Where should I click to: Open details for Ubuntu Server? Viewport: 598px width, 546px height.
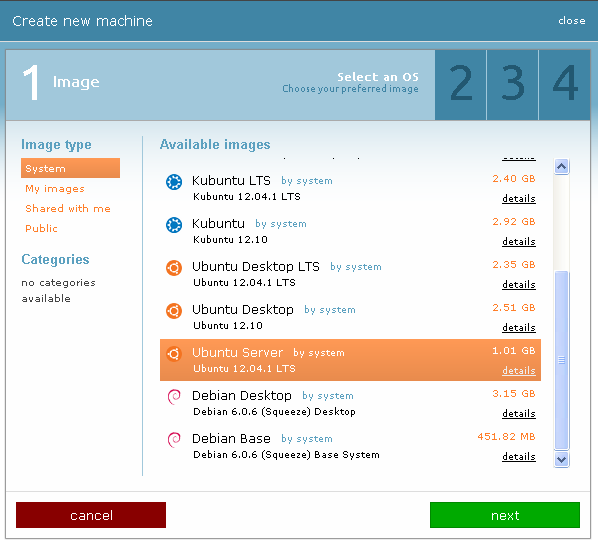(x=519, y=371)
